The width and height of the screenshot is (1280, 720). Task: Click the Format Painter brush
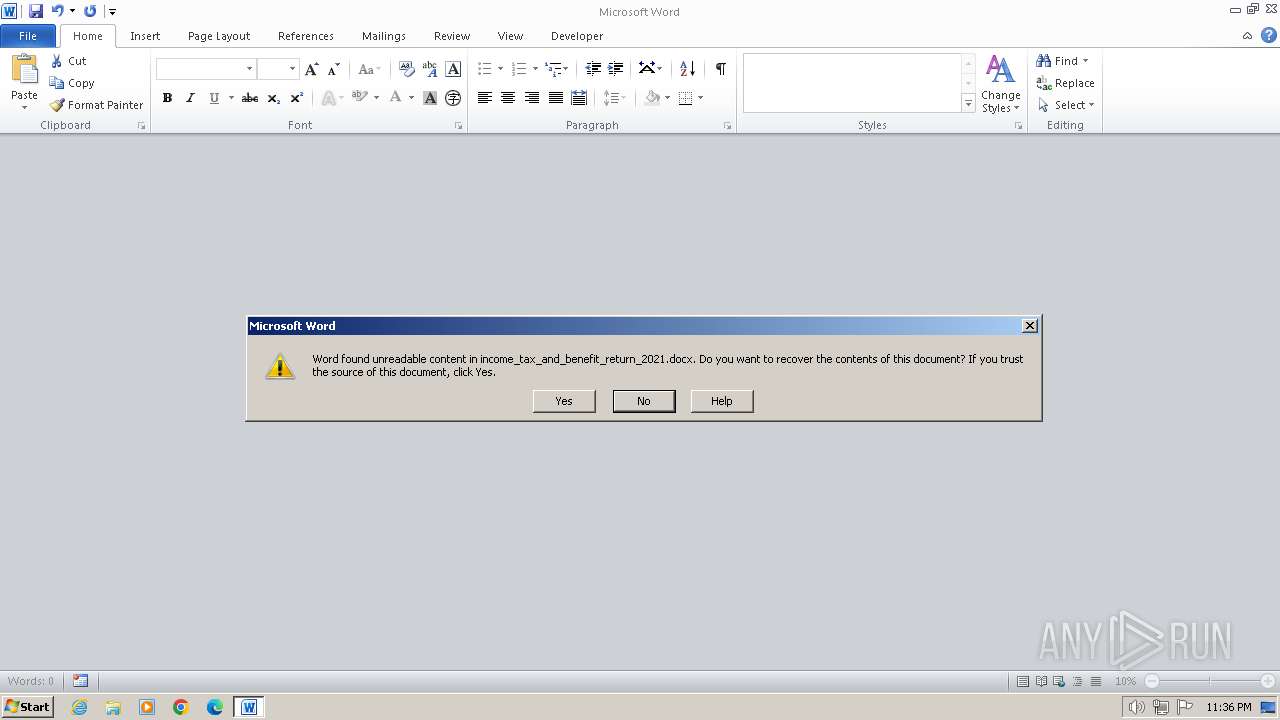pos(57,105)
